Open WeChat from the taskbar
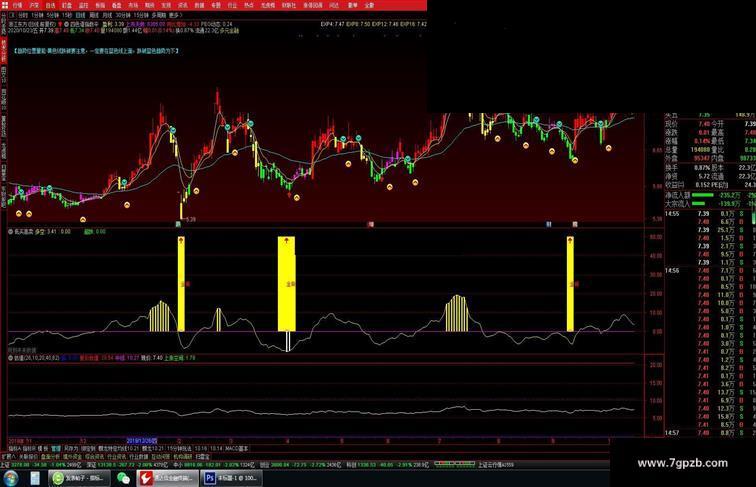756x487 pixels. click(x=123, y=478)
